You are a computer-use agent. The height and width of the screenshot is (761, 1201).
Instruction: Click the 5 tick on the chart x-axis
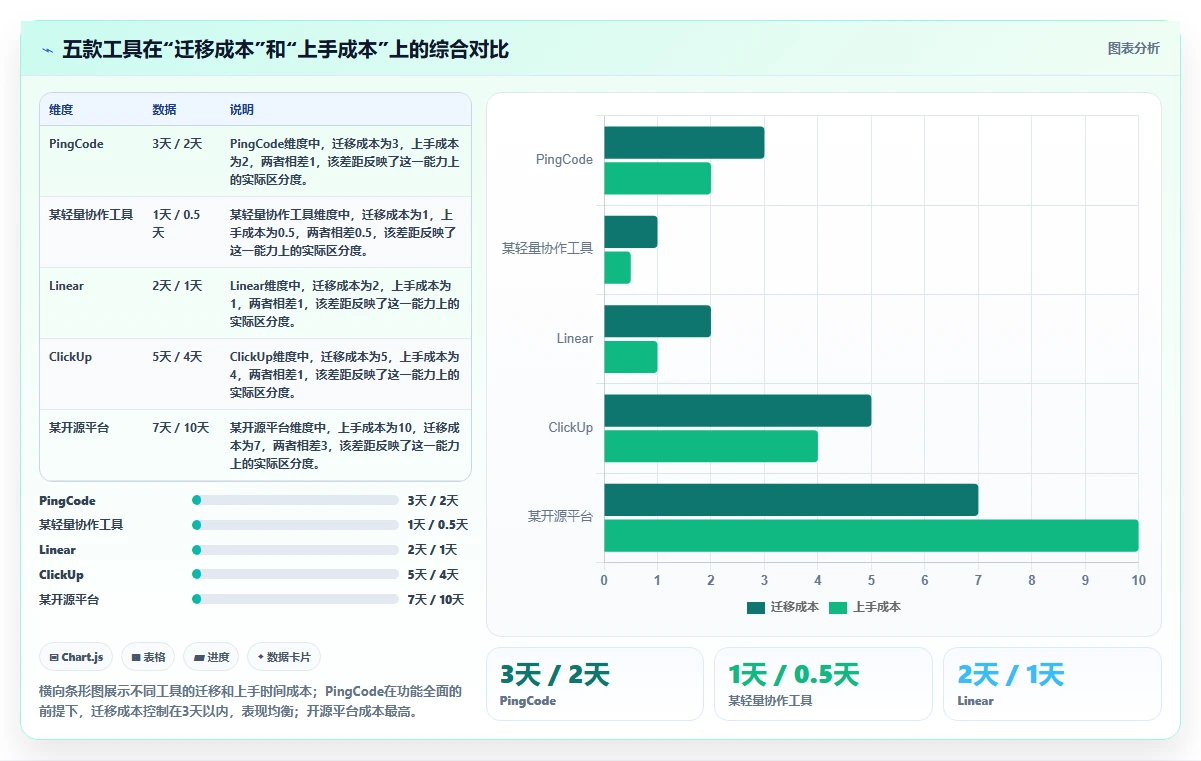(871, 580)
